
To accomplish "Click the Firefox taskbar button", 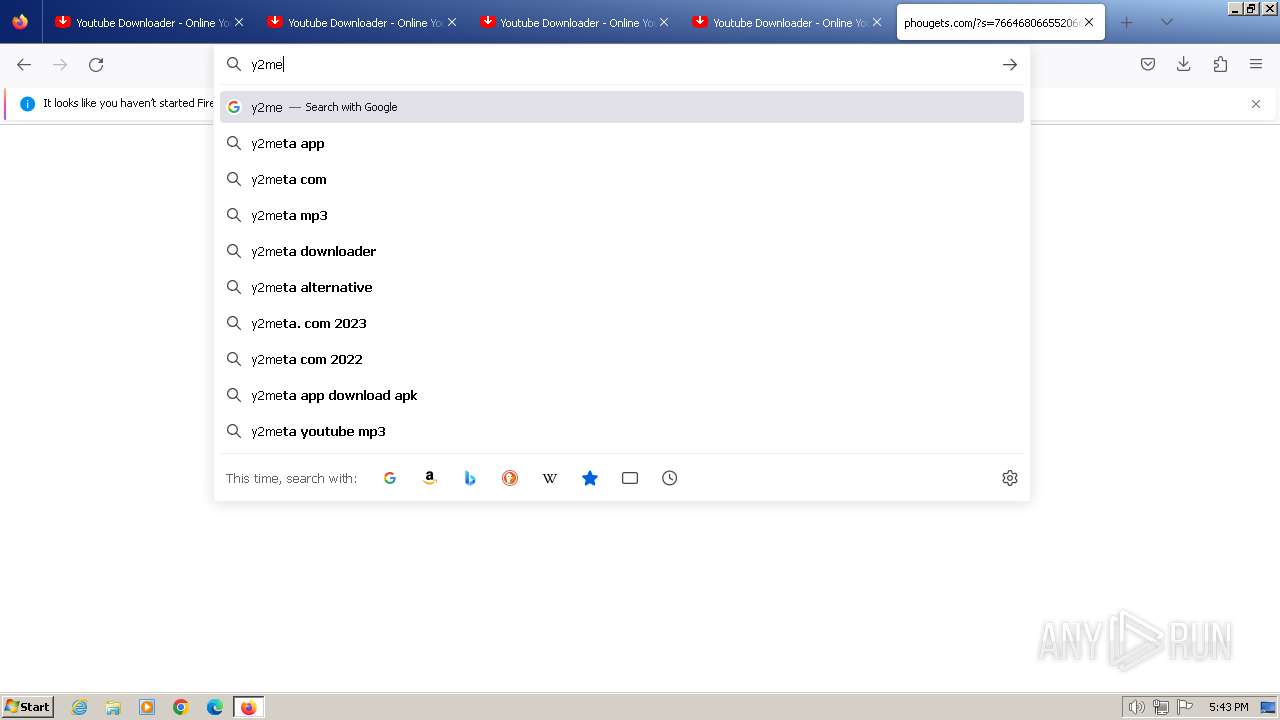I will [248, 707].
